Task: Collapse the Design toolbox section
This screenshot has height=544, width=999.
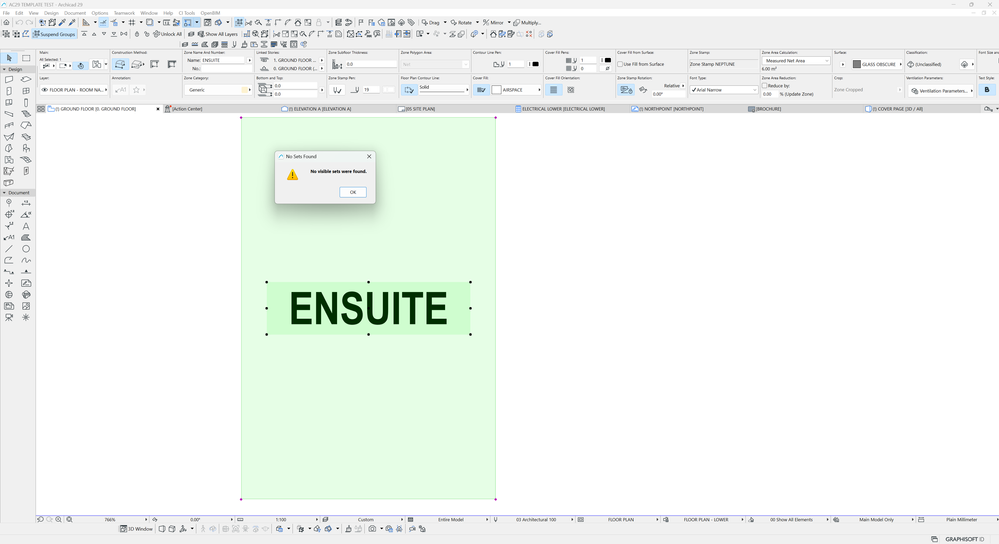Action: [4, 69]
